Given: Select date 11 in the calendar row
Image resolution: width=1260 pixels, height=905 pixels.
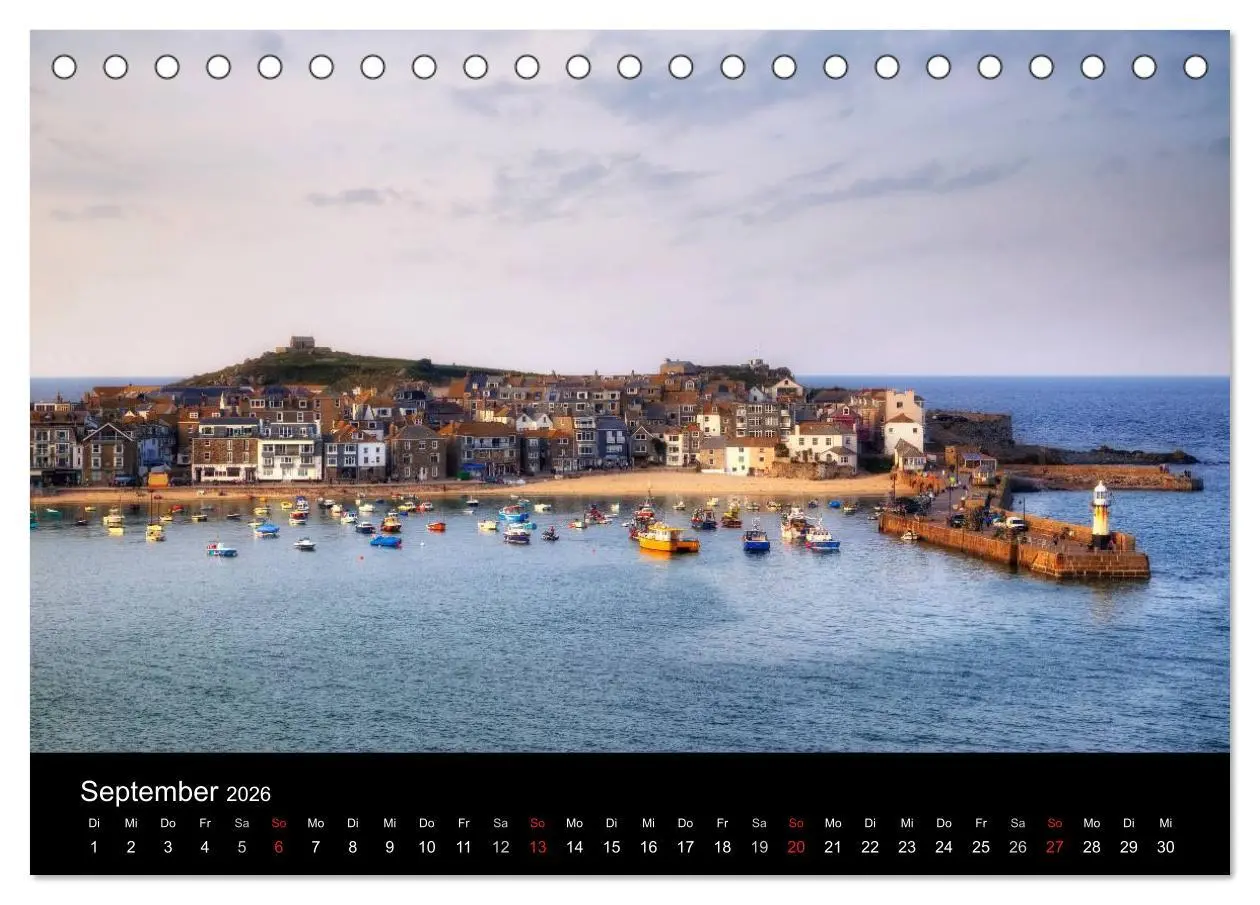Looking at the screenshot, I should click(464, 847).
